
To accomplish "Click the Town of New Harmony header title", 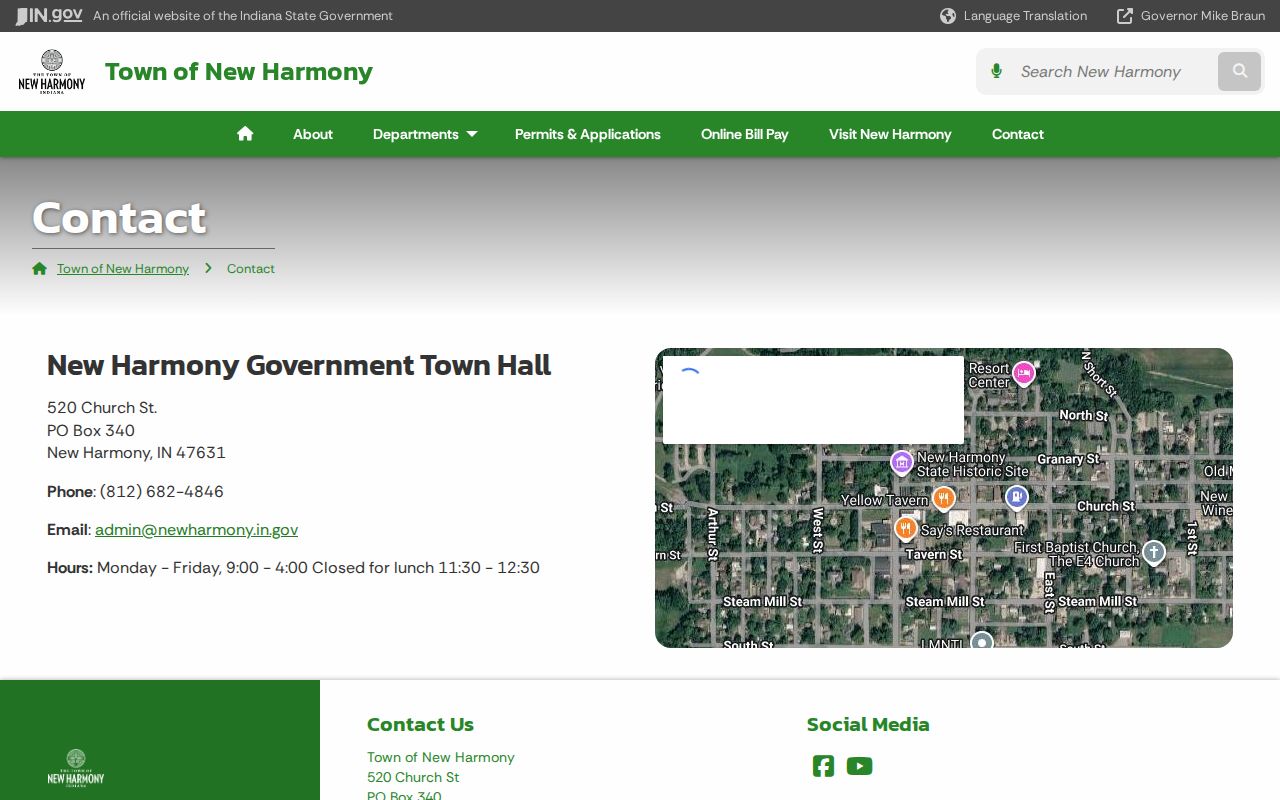I will (239, 71).
